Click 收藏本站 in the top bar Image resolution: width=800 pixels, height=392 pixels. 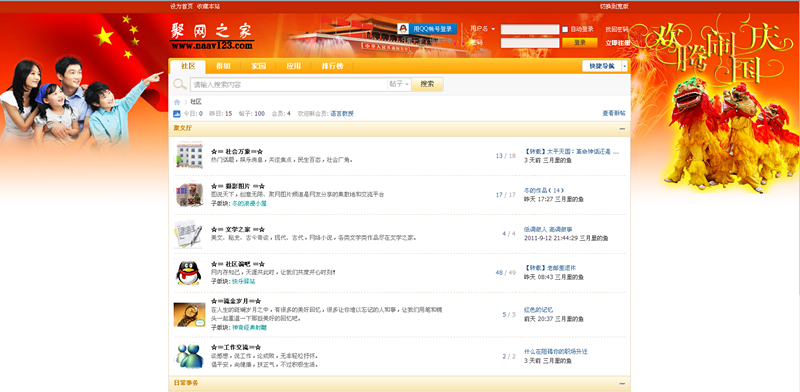(209, 6)
